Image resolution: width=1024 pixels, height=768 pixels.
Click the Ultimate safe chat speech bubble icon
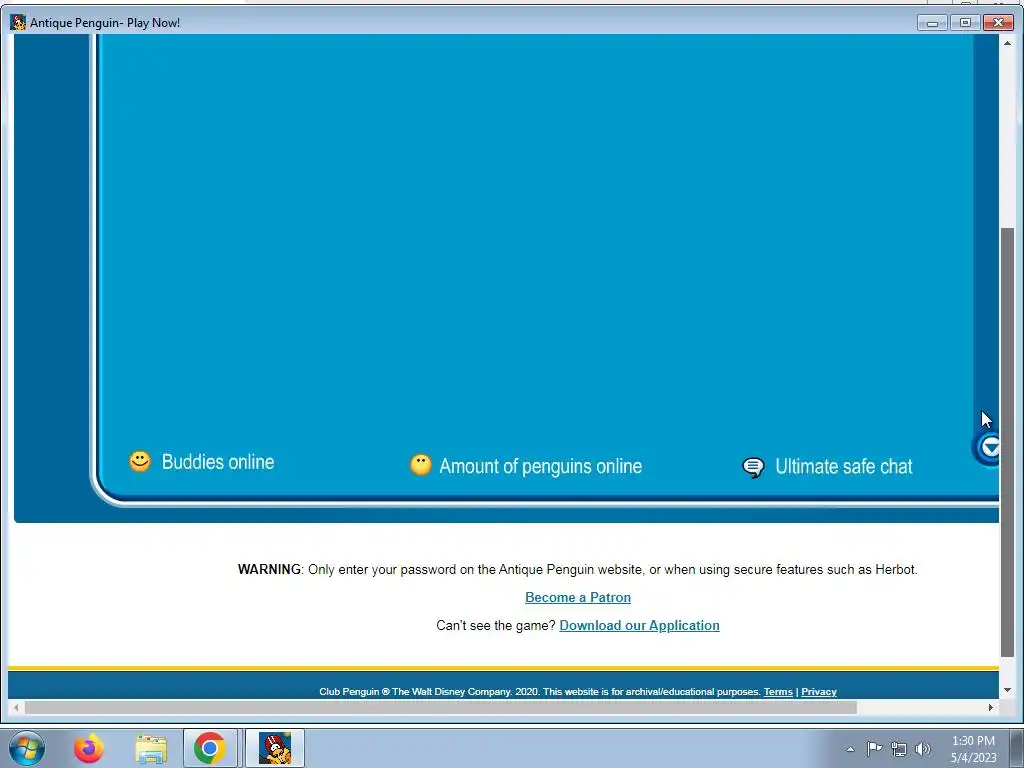pos(753,467)
